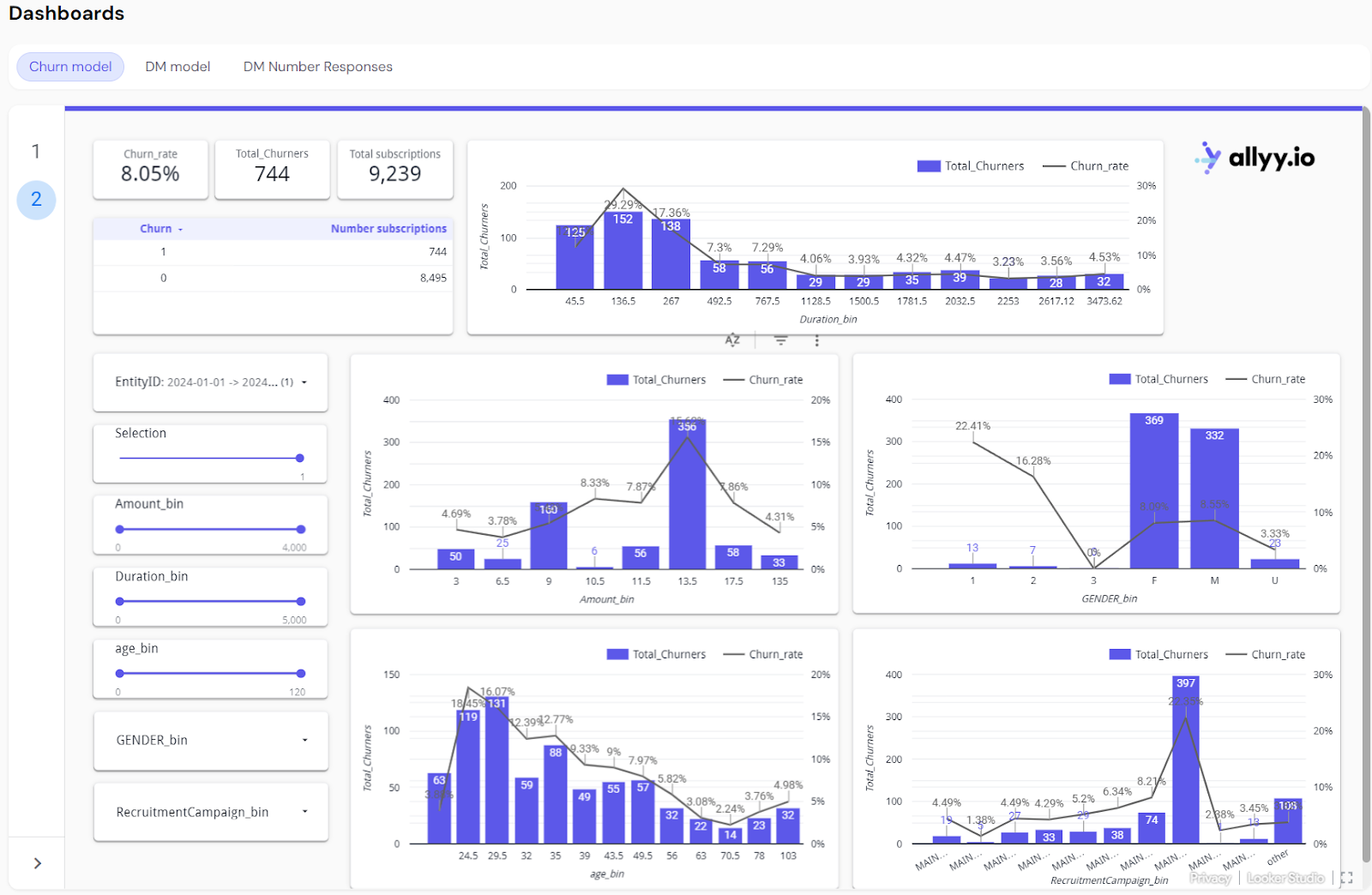Toggle Churn_rate legend in RecruitmentCampaign_bin chart
This screenshot has width=1372, height=895.
pos(1266,654)
